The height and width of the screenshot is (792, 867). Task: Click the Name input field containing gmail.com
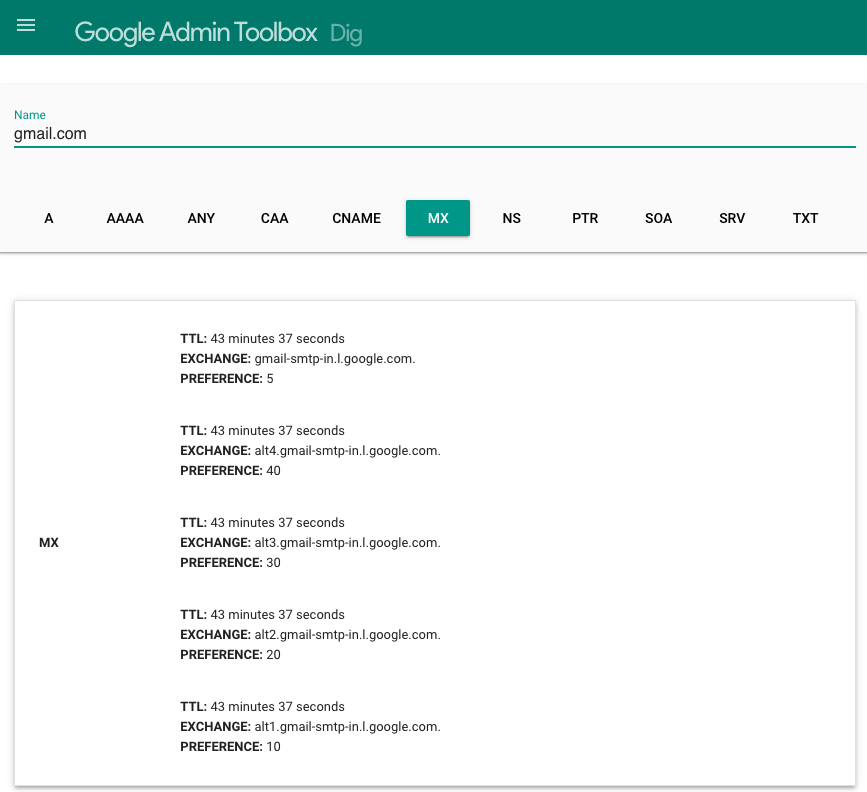coord(434,133)
